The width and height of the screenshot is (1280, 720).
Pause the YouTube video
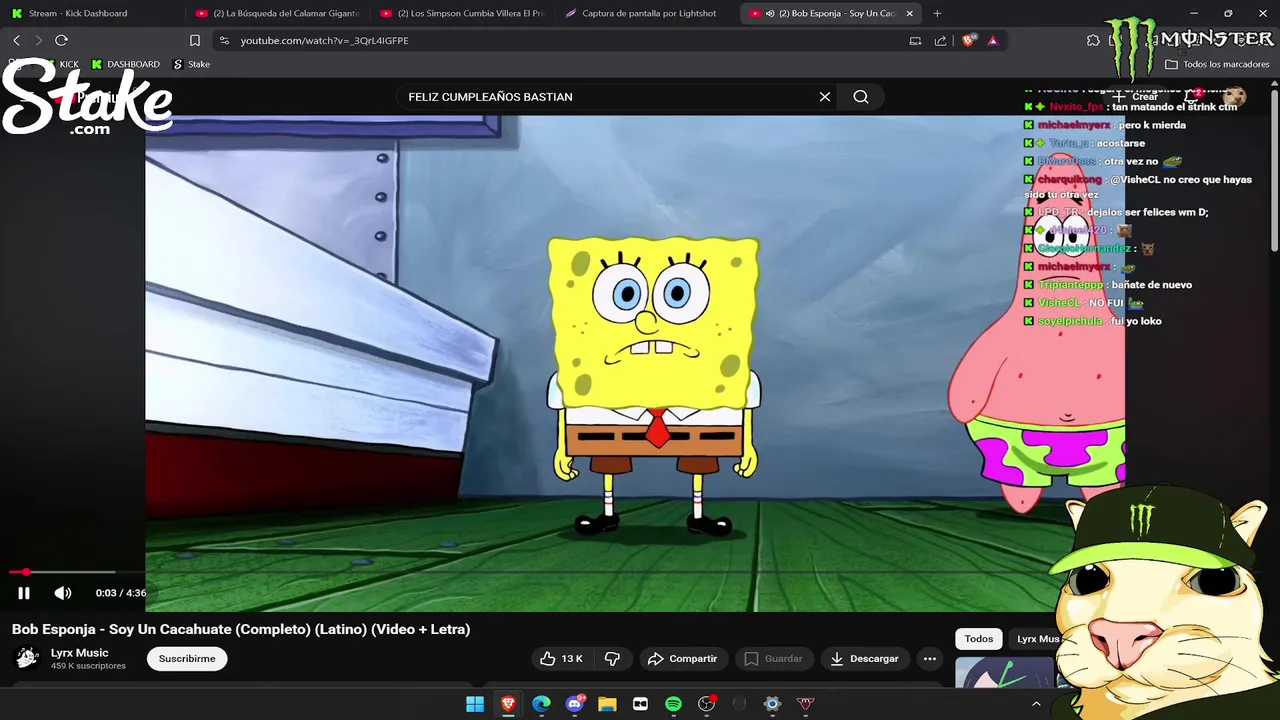[24, 593]
